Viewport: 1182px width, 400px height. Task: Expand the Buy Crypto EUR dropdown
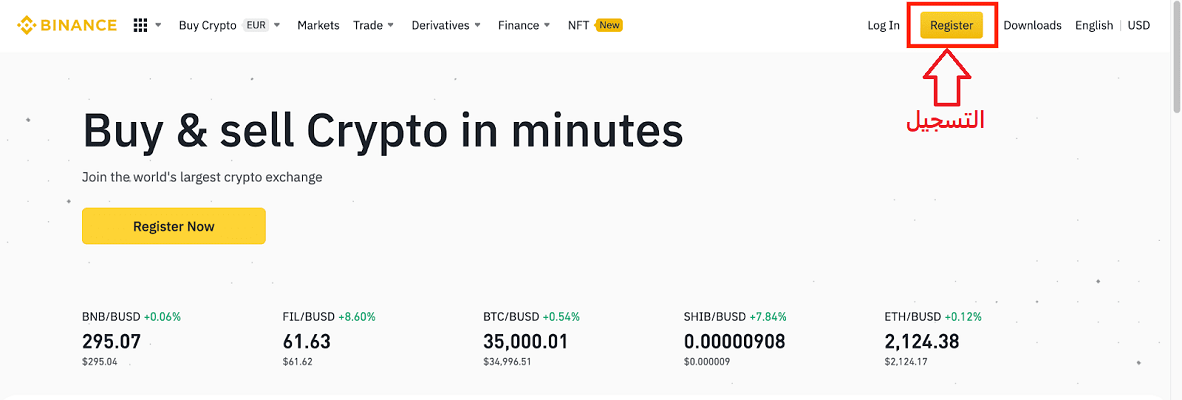point(229,25)
